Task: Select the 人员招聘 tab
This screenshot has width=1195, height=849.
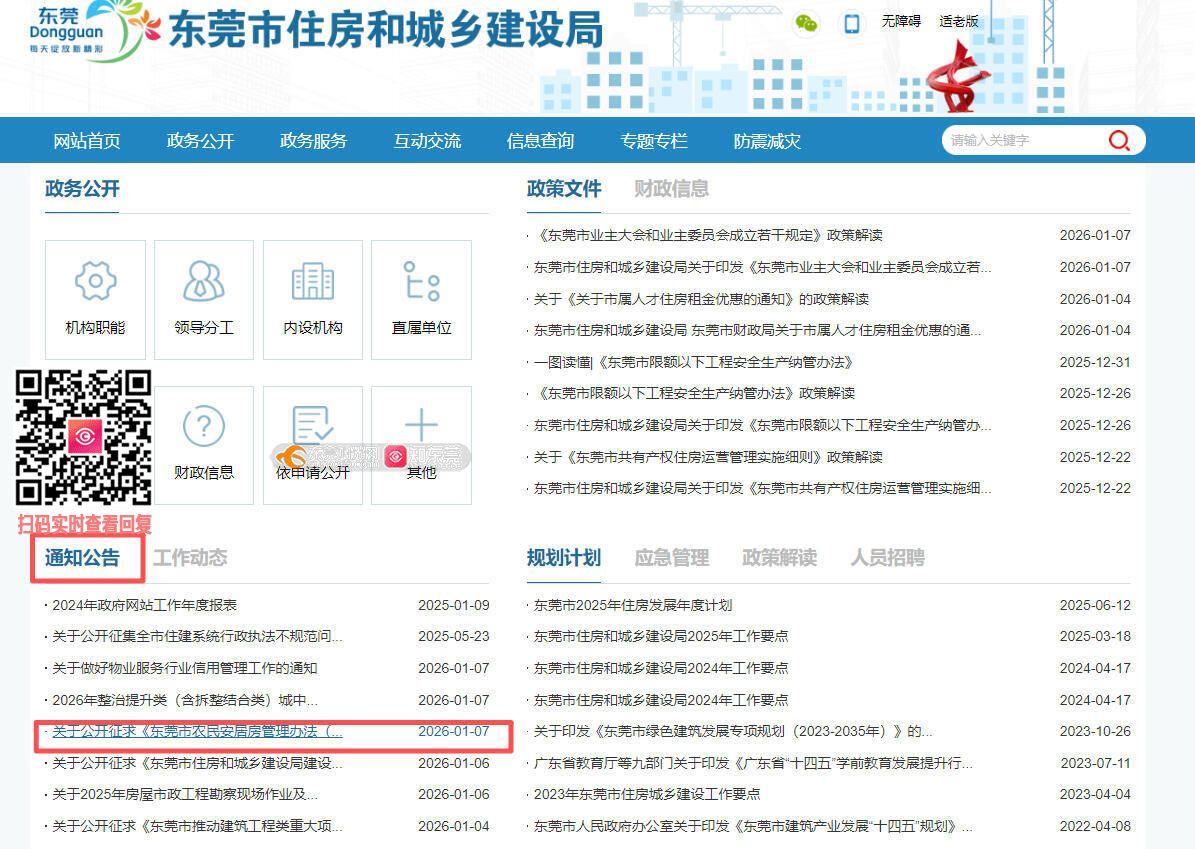Action: click(x=887, y=557)
